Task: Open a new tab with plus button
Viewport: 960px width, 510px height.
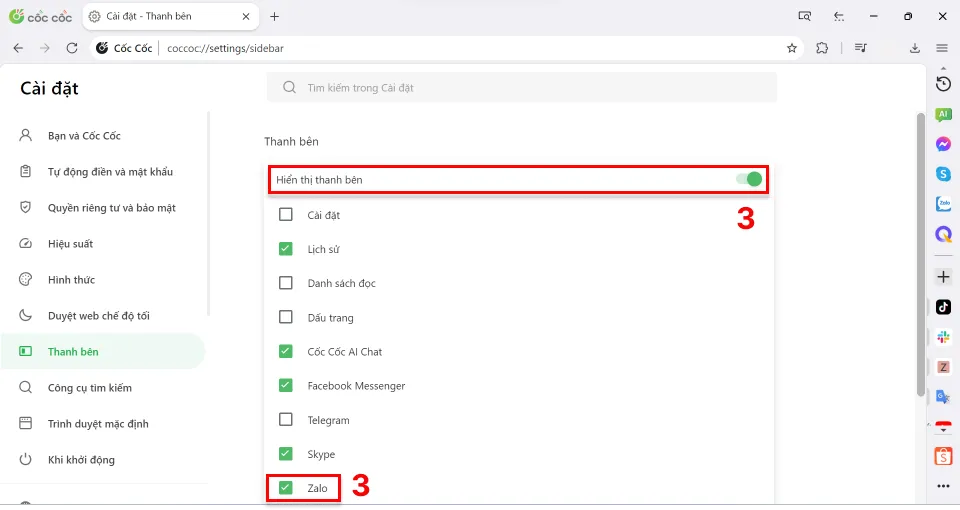Action: pos(275,16)
